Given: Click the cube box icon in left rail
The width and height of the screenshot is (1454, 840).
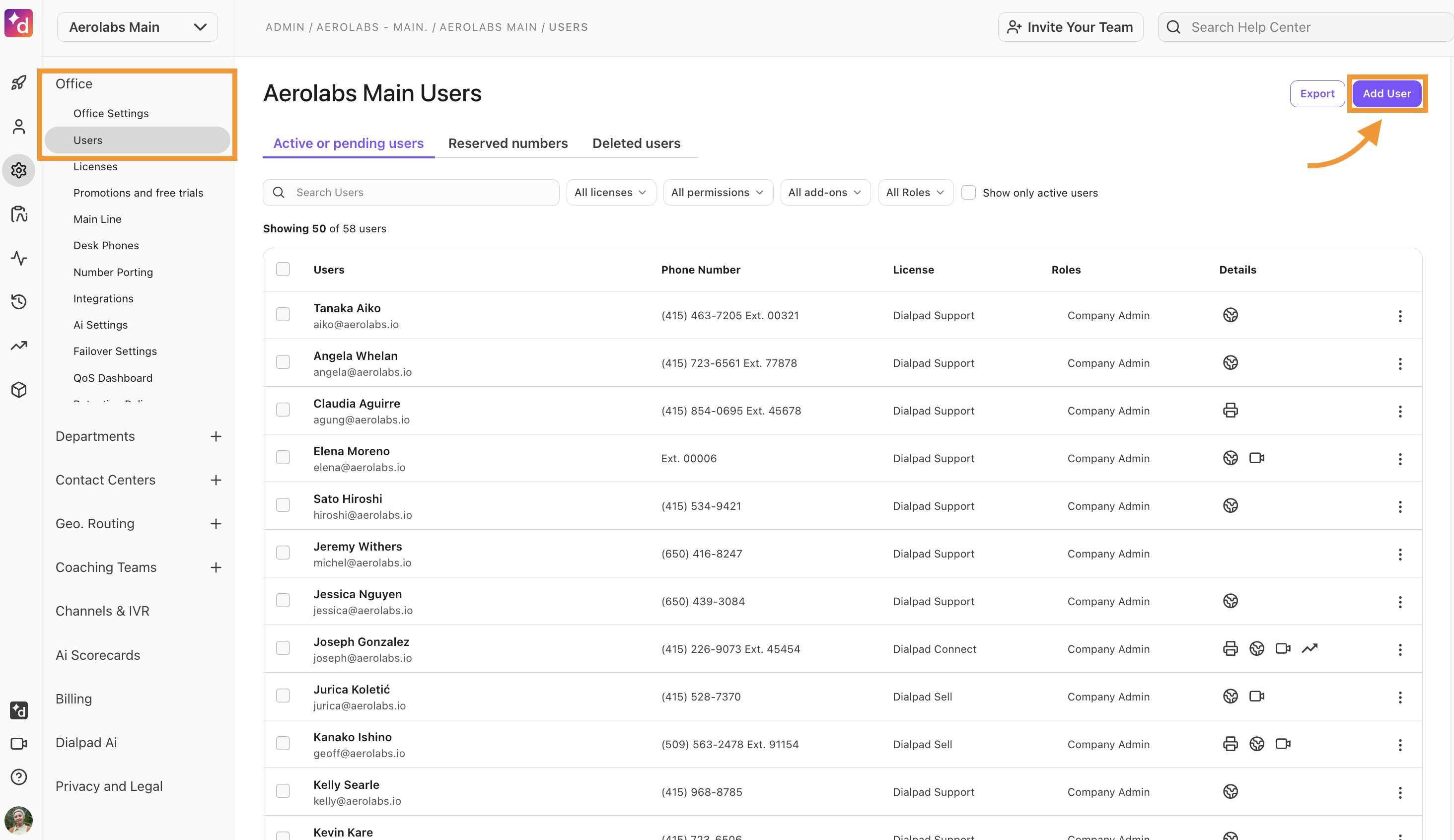Looking at the screenshot, I should [19, 389].
